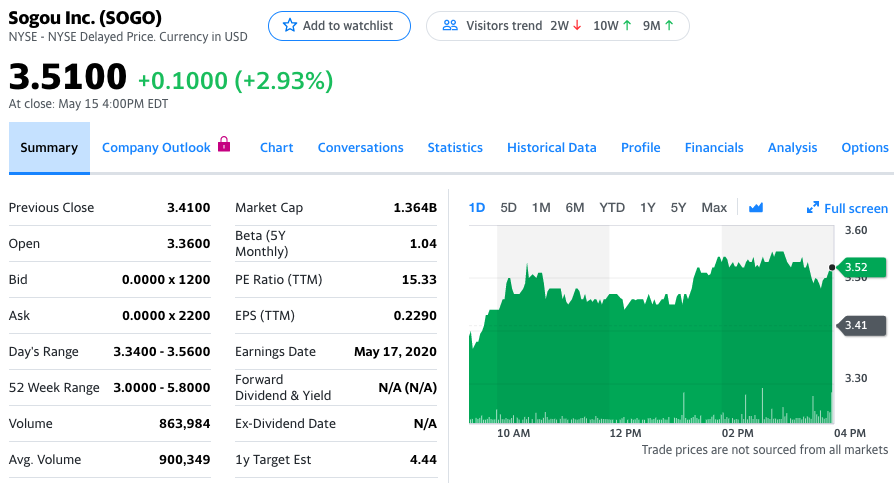Image resolution: width=894 pixels, height=483 pixels.
Task: Select the 6M chart range
Action: (x=575, y=208)
